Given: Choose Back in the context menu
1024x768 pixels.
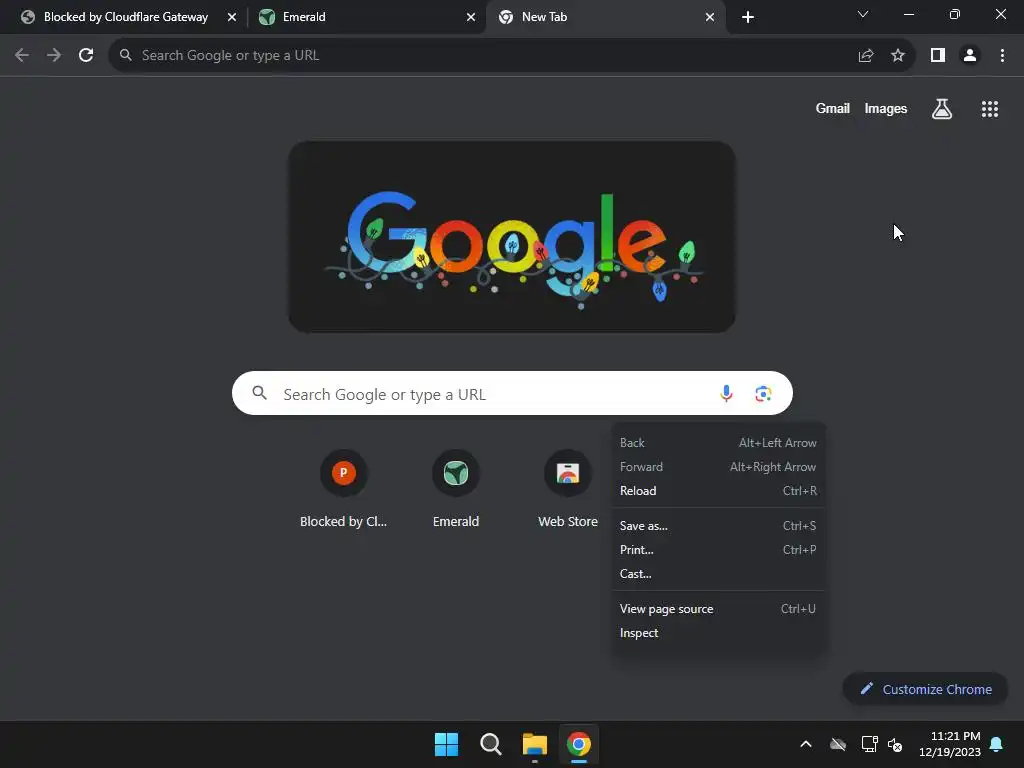Looking at the screenshot, I should pos(718,443).
